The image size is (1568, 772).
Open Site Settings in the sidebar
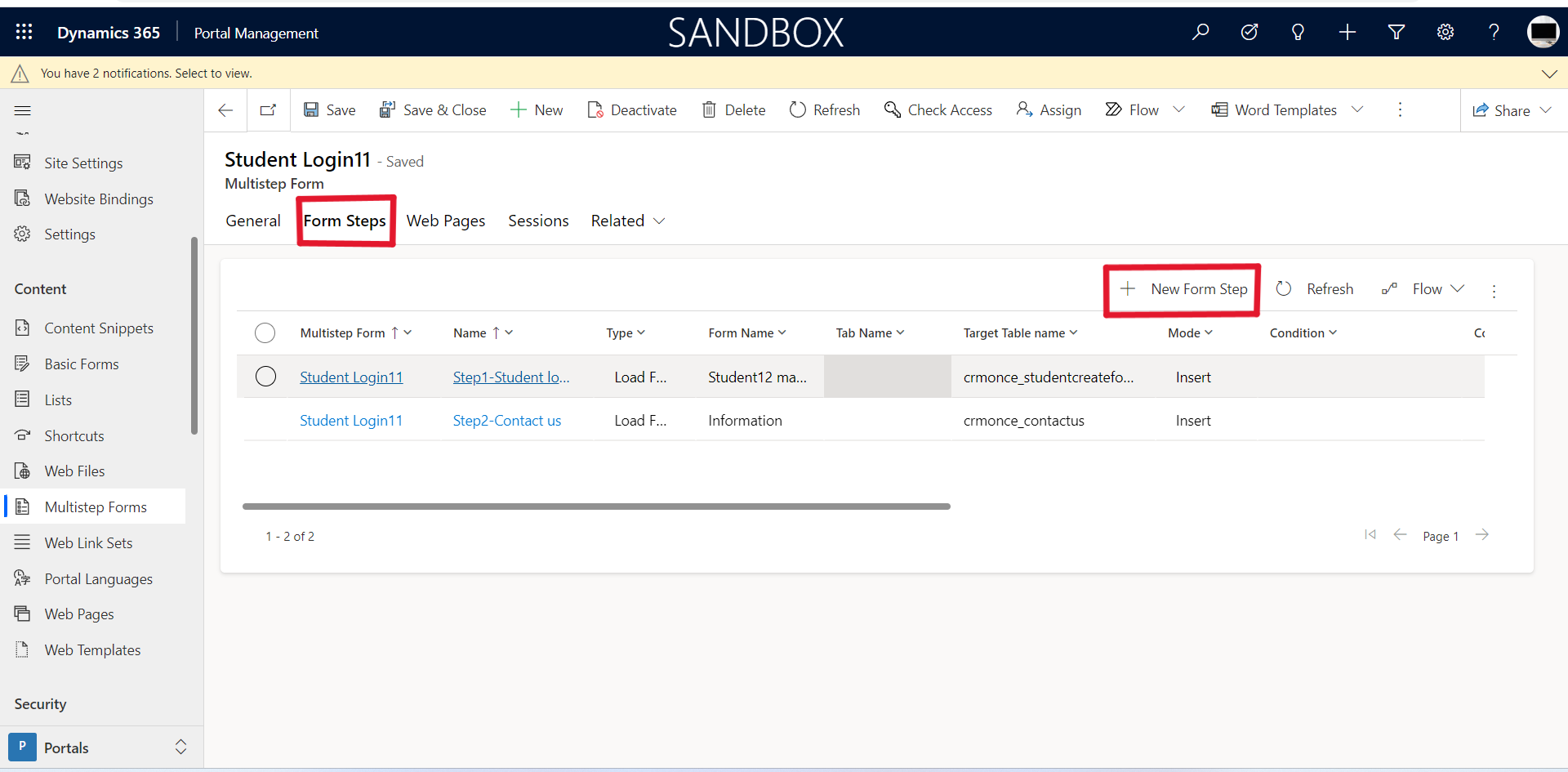pos(83,163)
